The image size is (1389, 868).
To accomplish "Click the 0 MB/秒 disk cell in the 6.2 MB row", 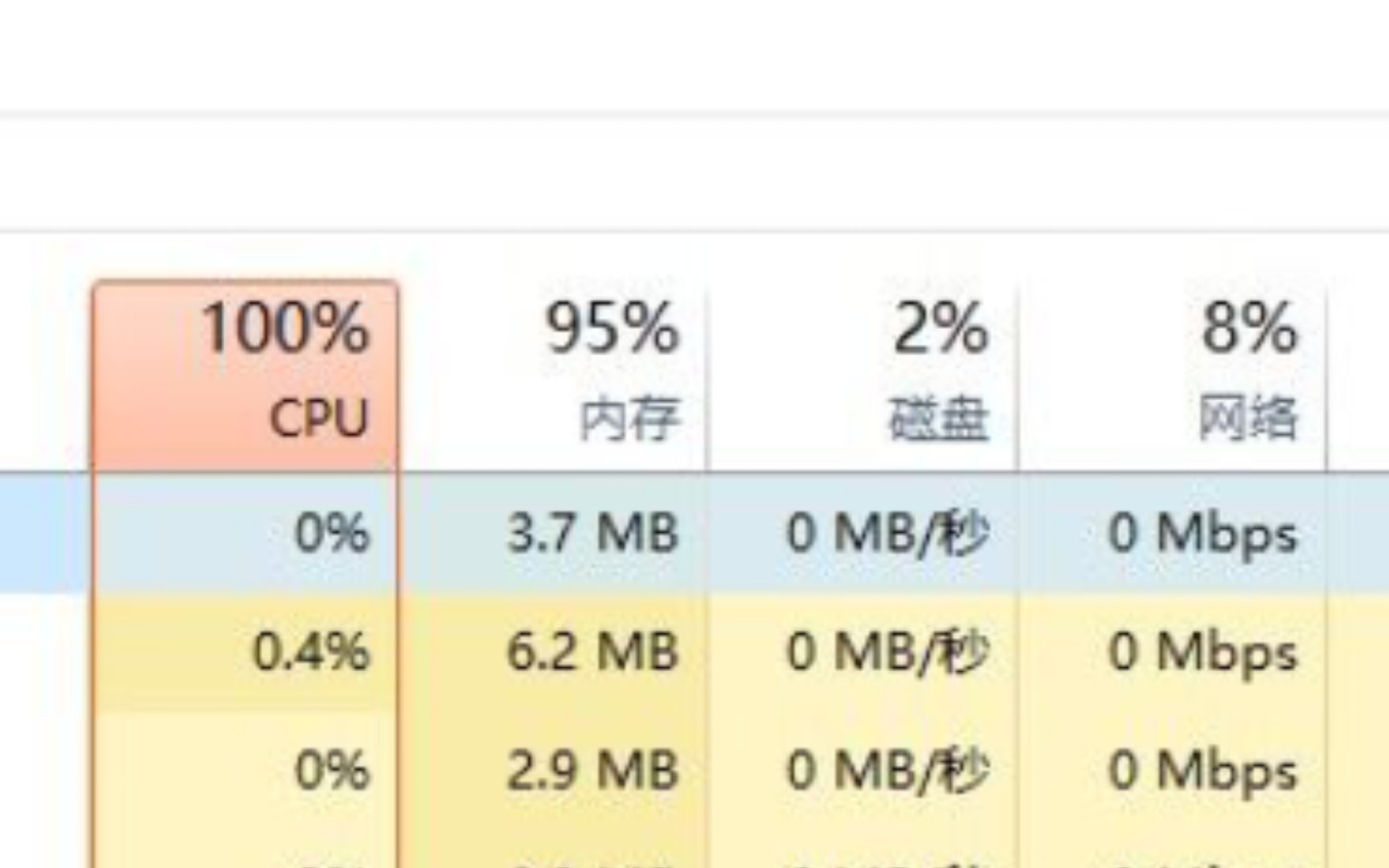I will (887, 651).
